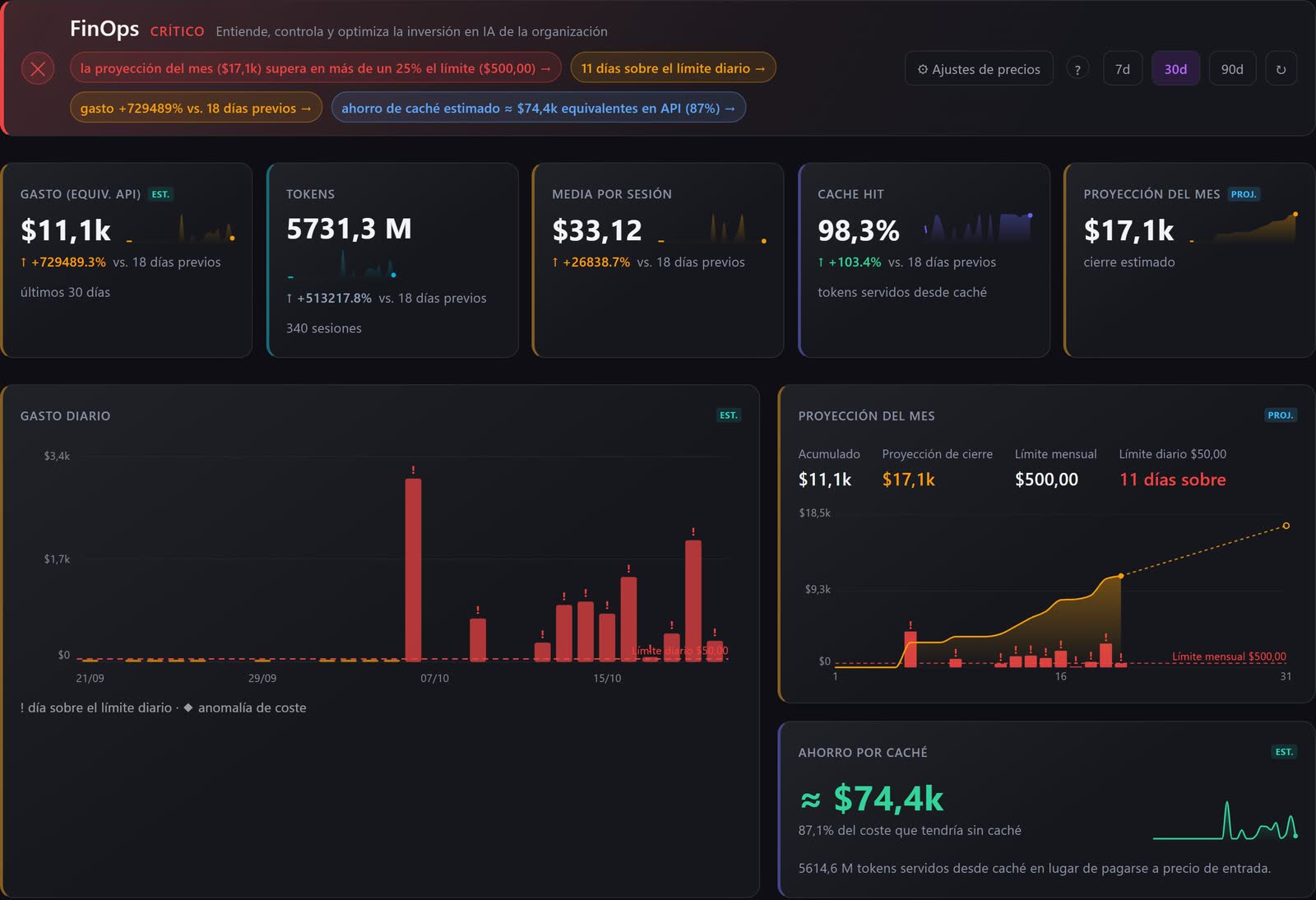Click the PROJ. badge on Proyección del mes card

click(1244, 194)
